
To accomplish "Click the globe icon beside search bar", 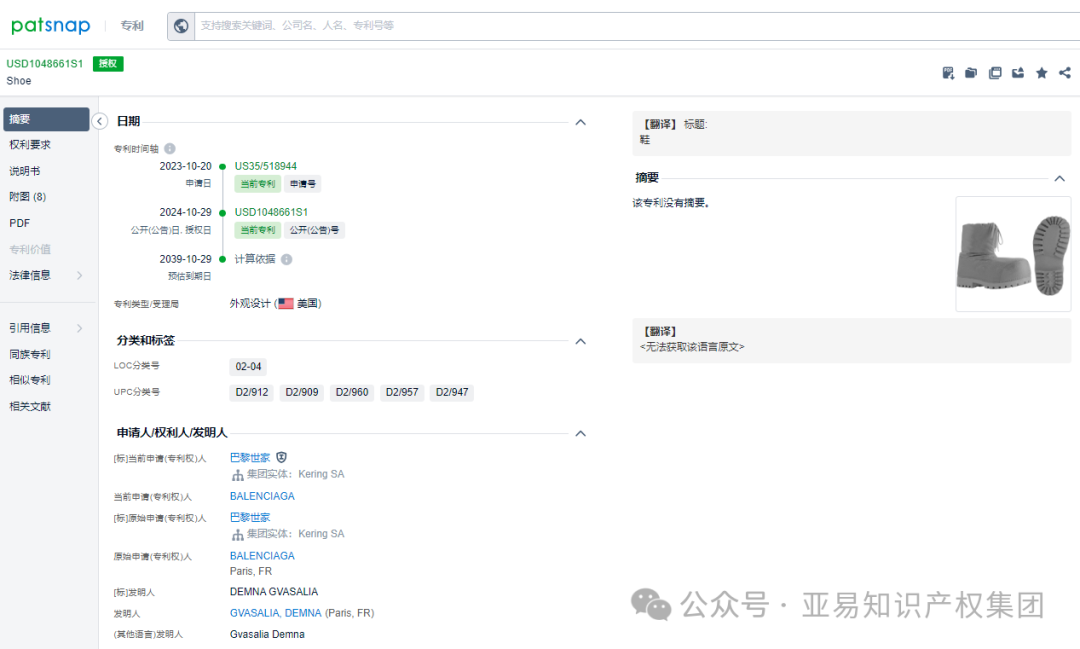I will point(181,25).
